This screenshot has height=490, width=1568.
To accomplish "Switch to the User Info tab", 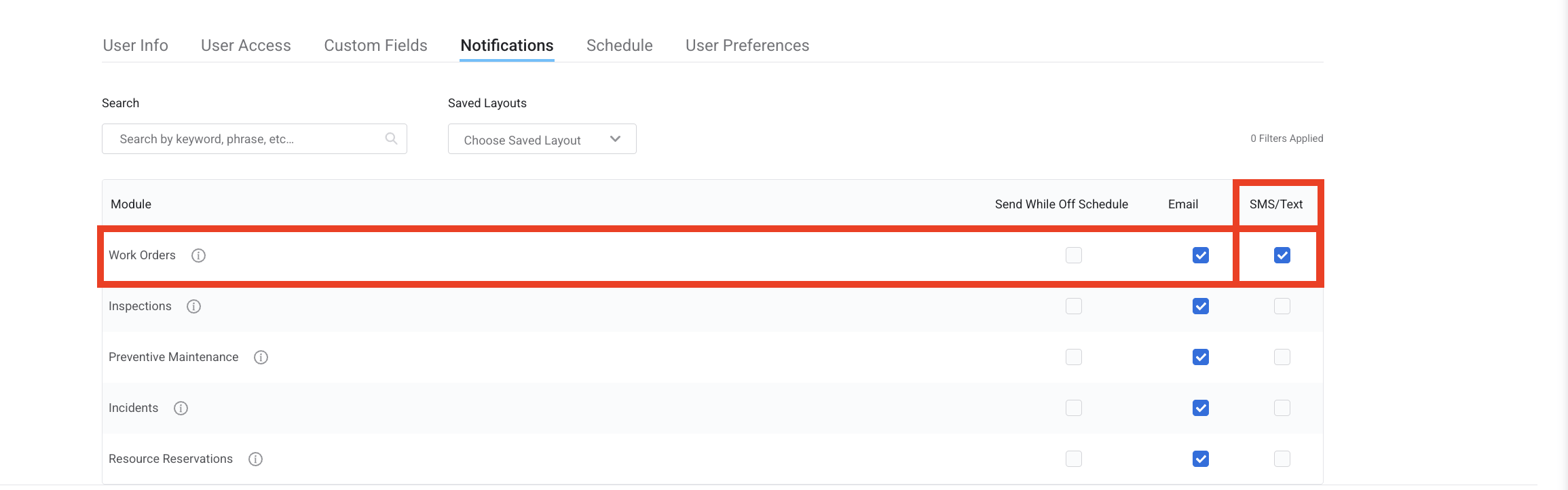I will [135, 45].
